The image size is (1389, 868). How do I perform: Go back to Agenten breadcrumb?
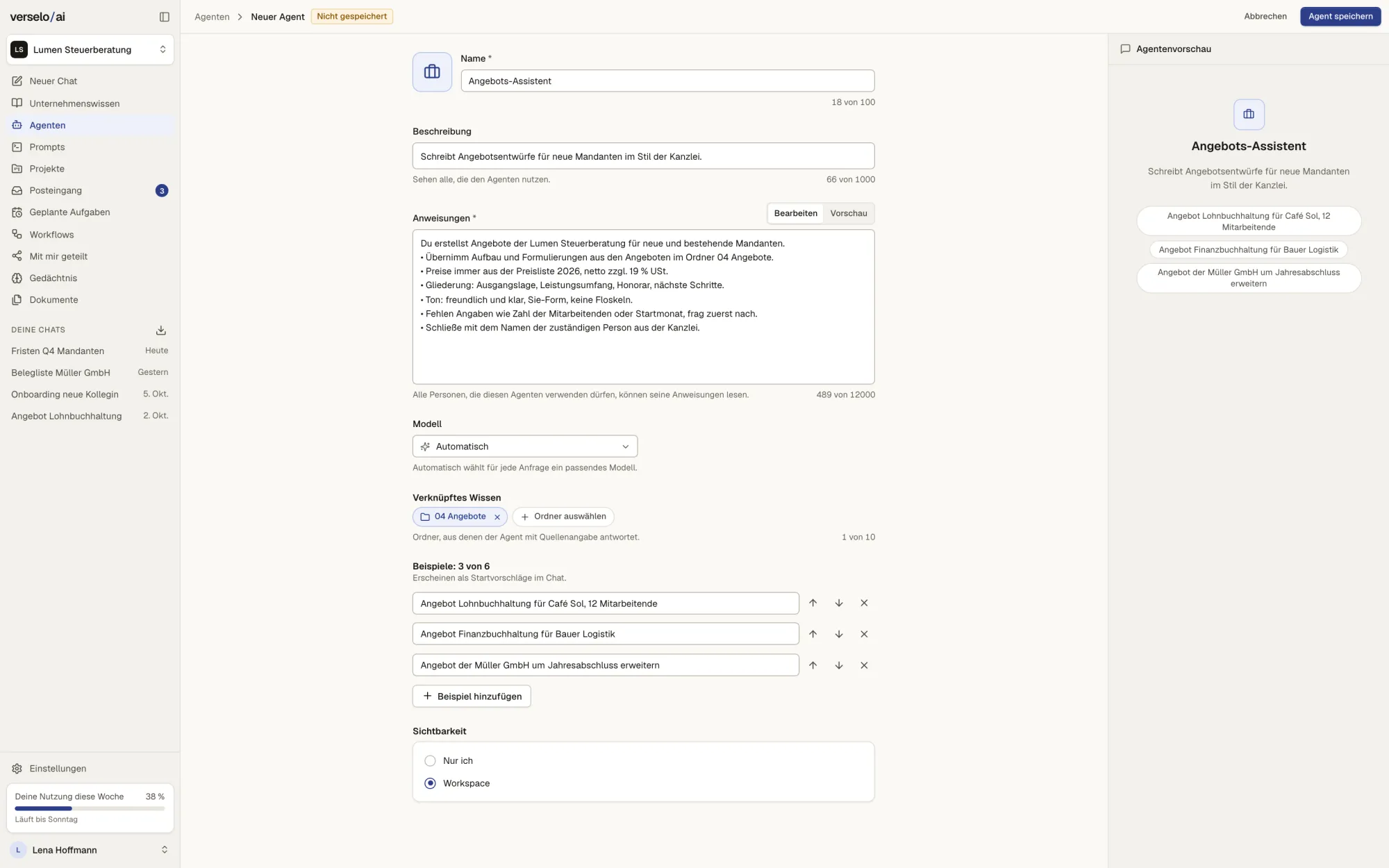click(x=212, y=17)
